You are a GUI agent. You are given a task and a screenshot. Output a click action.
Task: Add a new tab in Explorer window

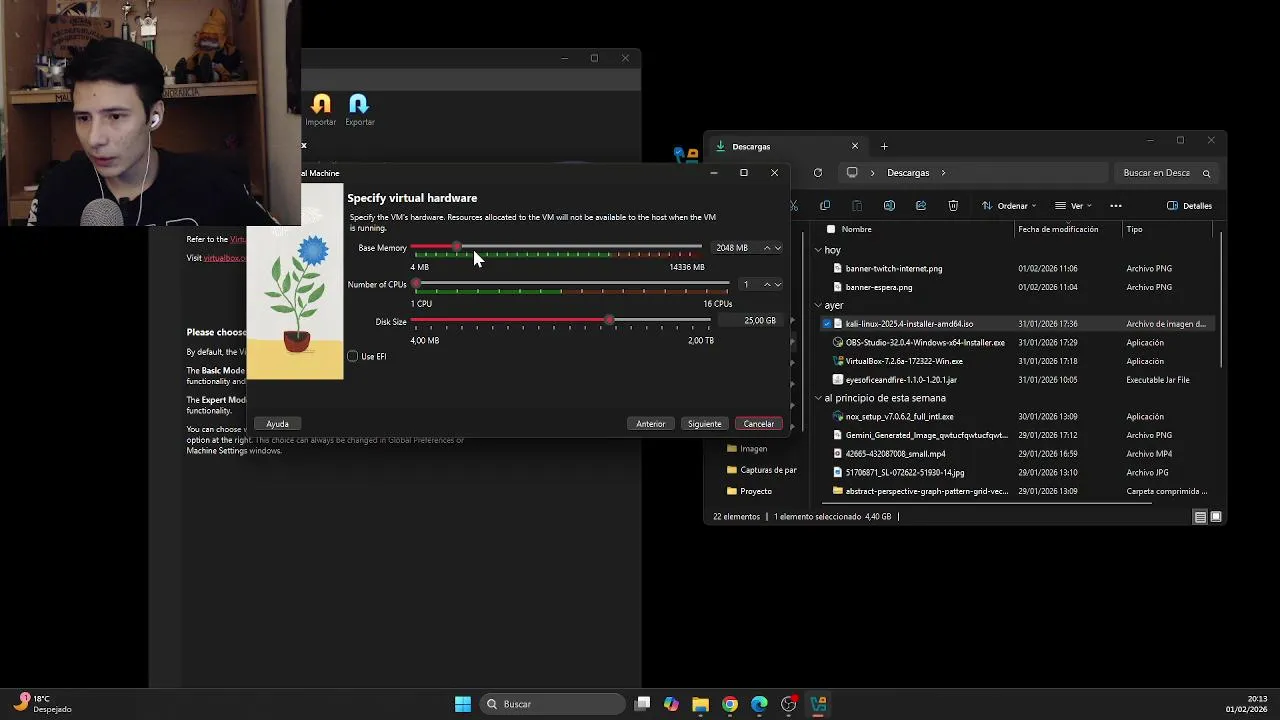(x=884, y=147)
